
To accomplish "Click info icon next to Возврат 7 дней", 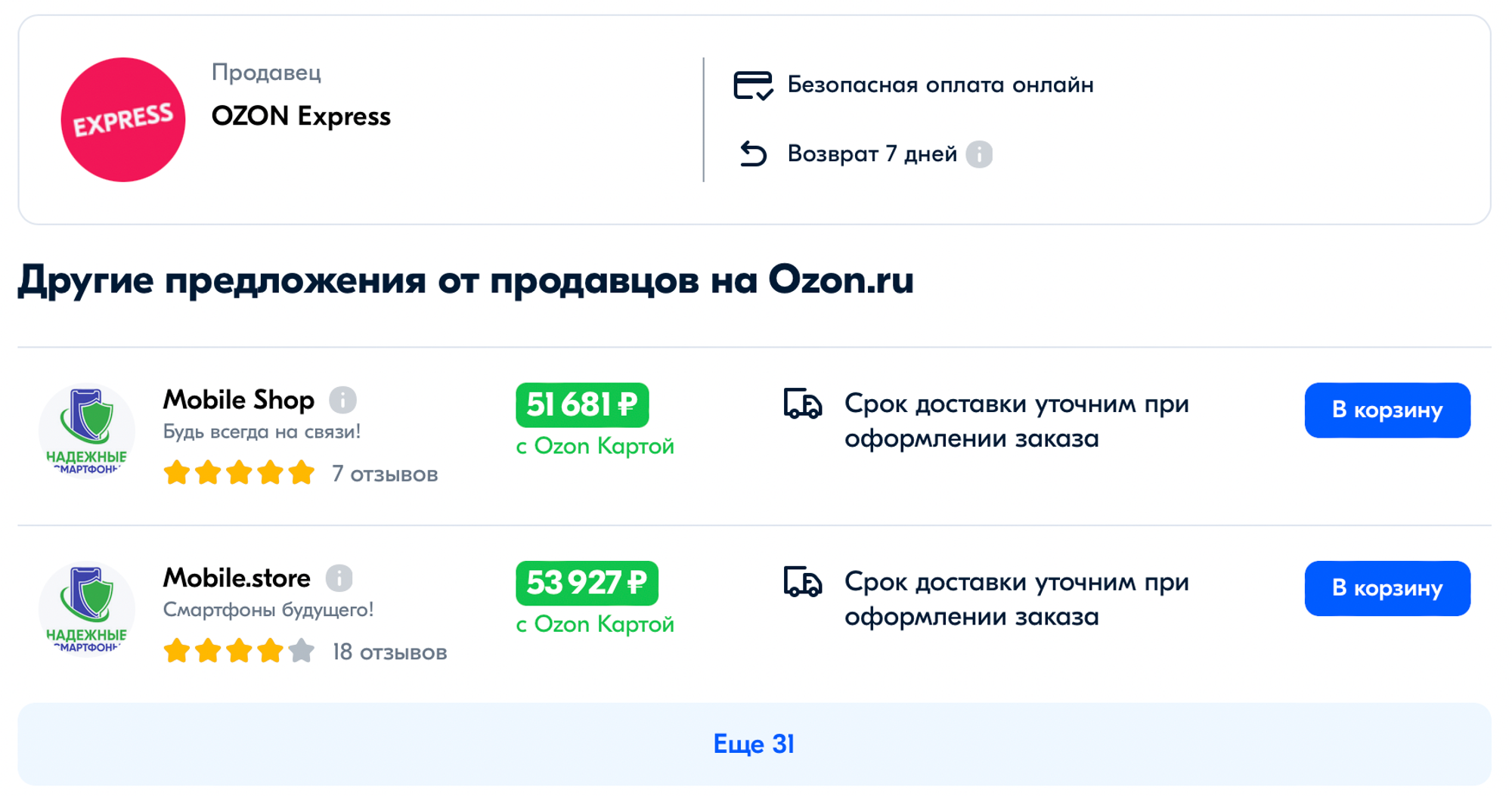I will (x=979, y=154).
